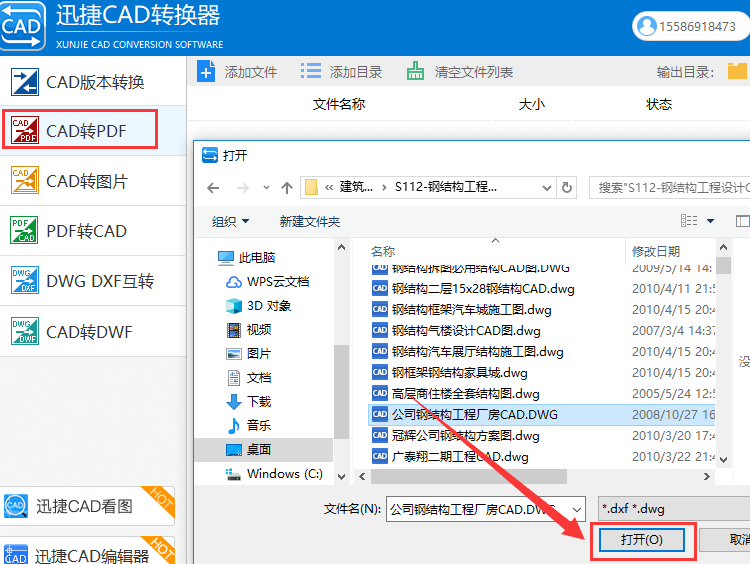The height and width of the screenshot is (564, 750).
Task: Go forward in the Open dialog
Action: pyautogui.click(x=243, y=188)
